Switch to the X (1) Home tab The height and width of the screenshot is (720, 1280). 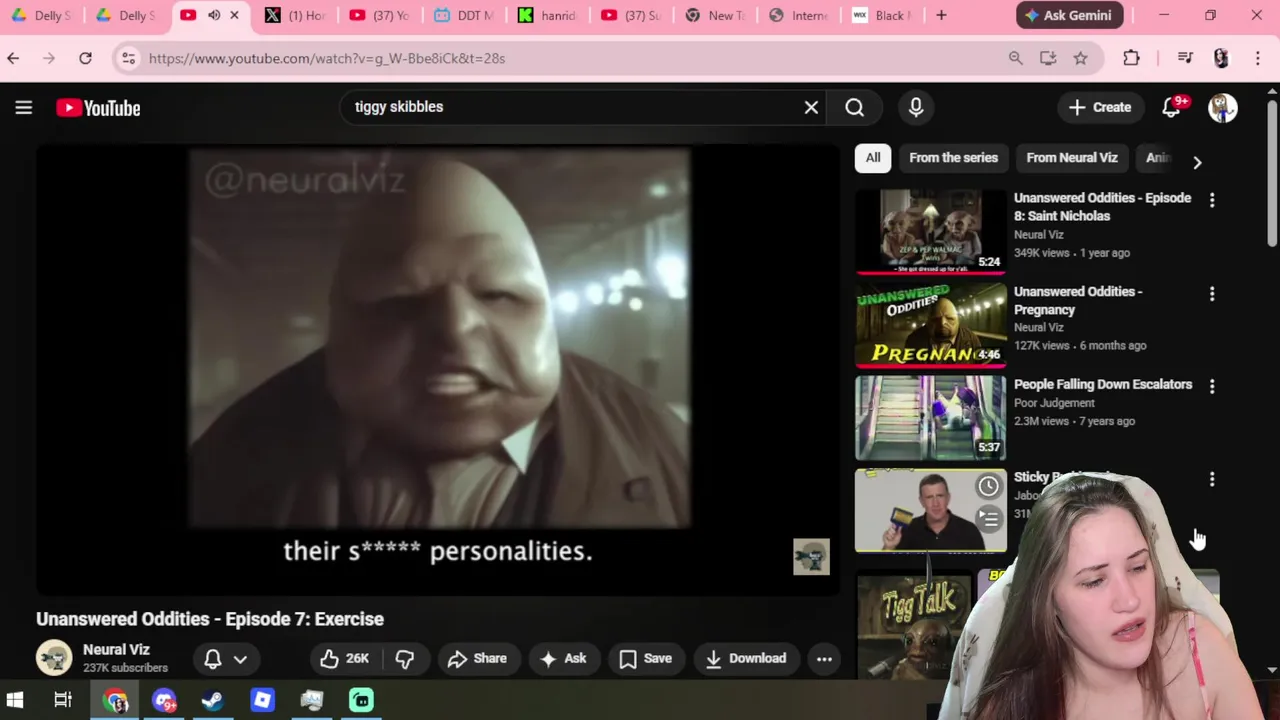pyautogui.click(x=295, y=15)
